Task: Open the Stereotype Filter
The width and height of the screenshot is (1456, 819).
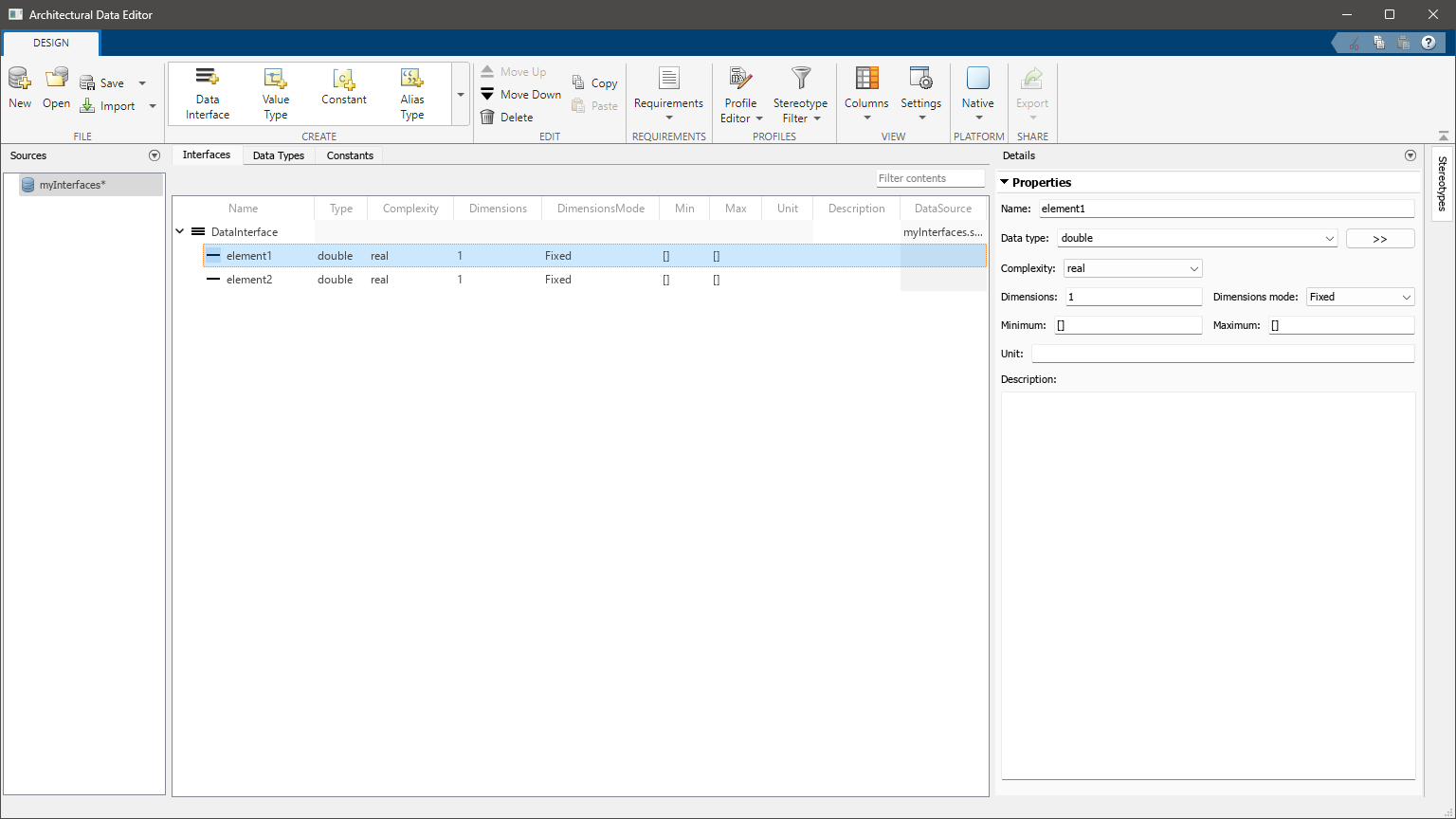Action: click(800, 94)
